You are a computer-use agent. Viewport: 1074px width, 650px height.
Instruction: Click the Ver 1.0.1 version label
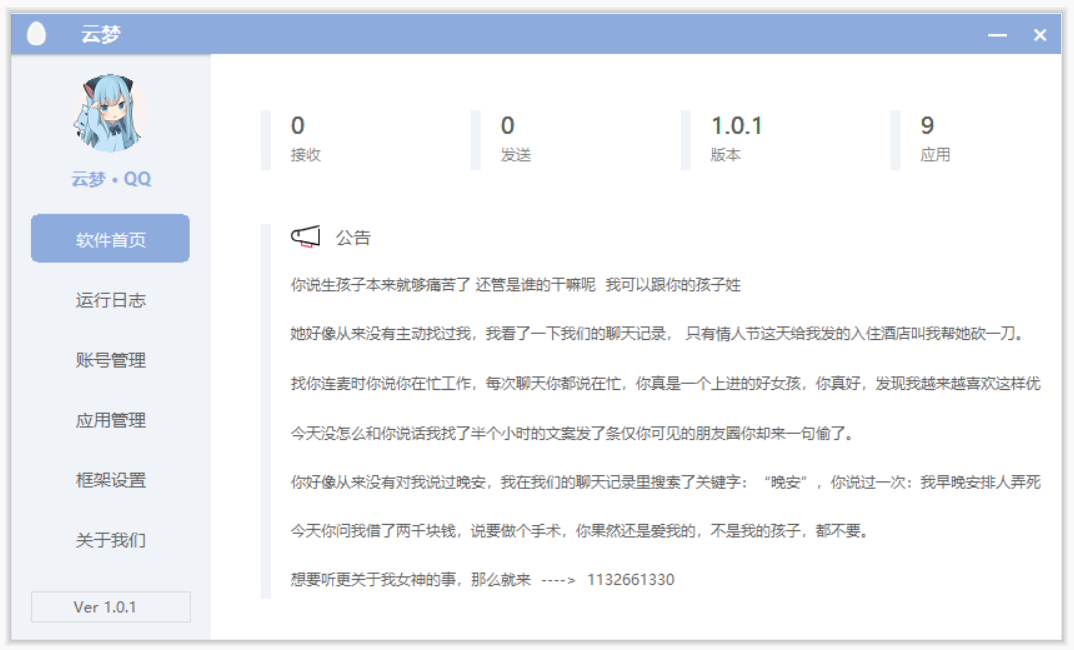(x=110, y=607)
